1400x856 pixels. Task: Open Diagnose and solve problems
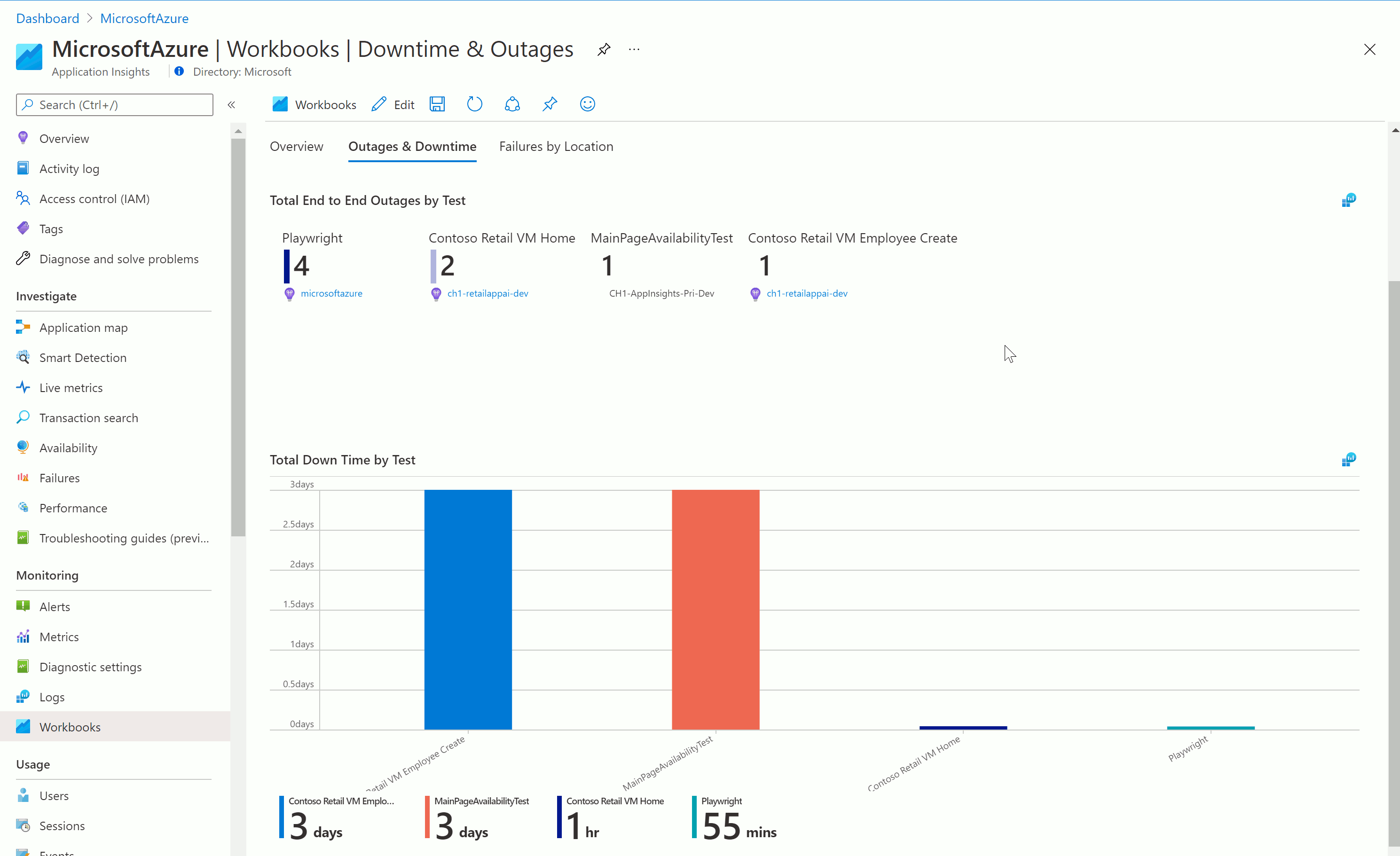pyautogui.click(x=115, y=259)
